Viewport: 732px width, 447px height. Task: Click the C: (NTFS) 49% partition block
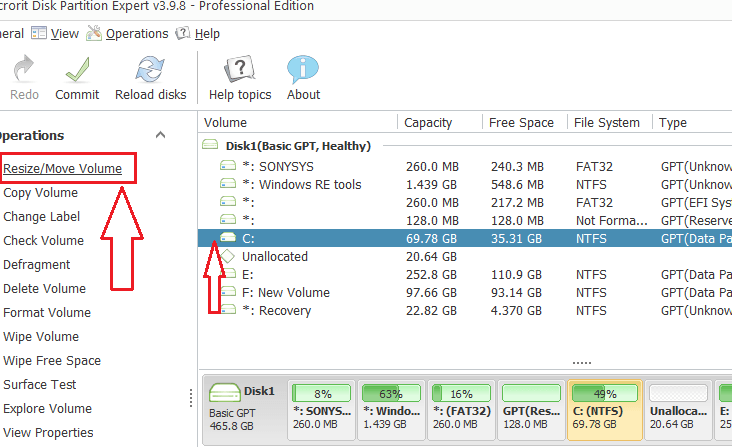point(605,410)
